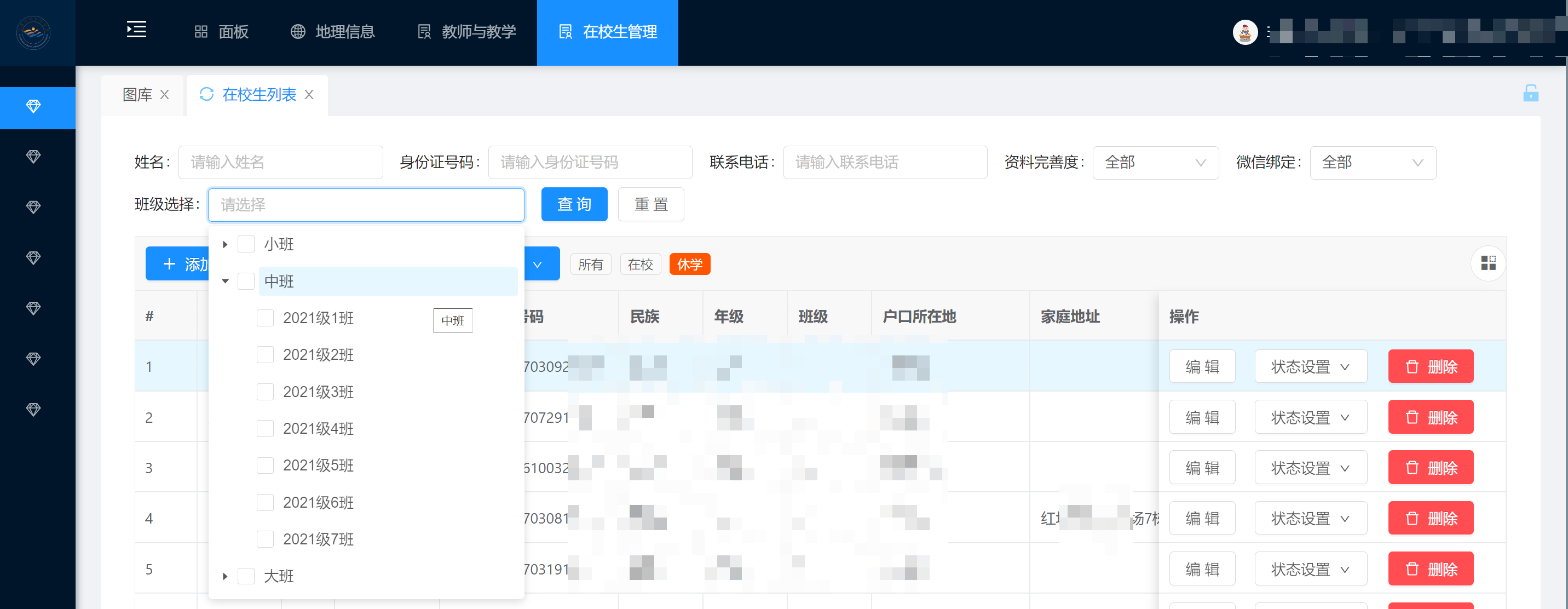Screen dimensions: 1568x609
Task: Switch to the 图库 tab
Action: pos(137,95)
